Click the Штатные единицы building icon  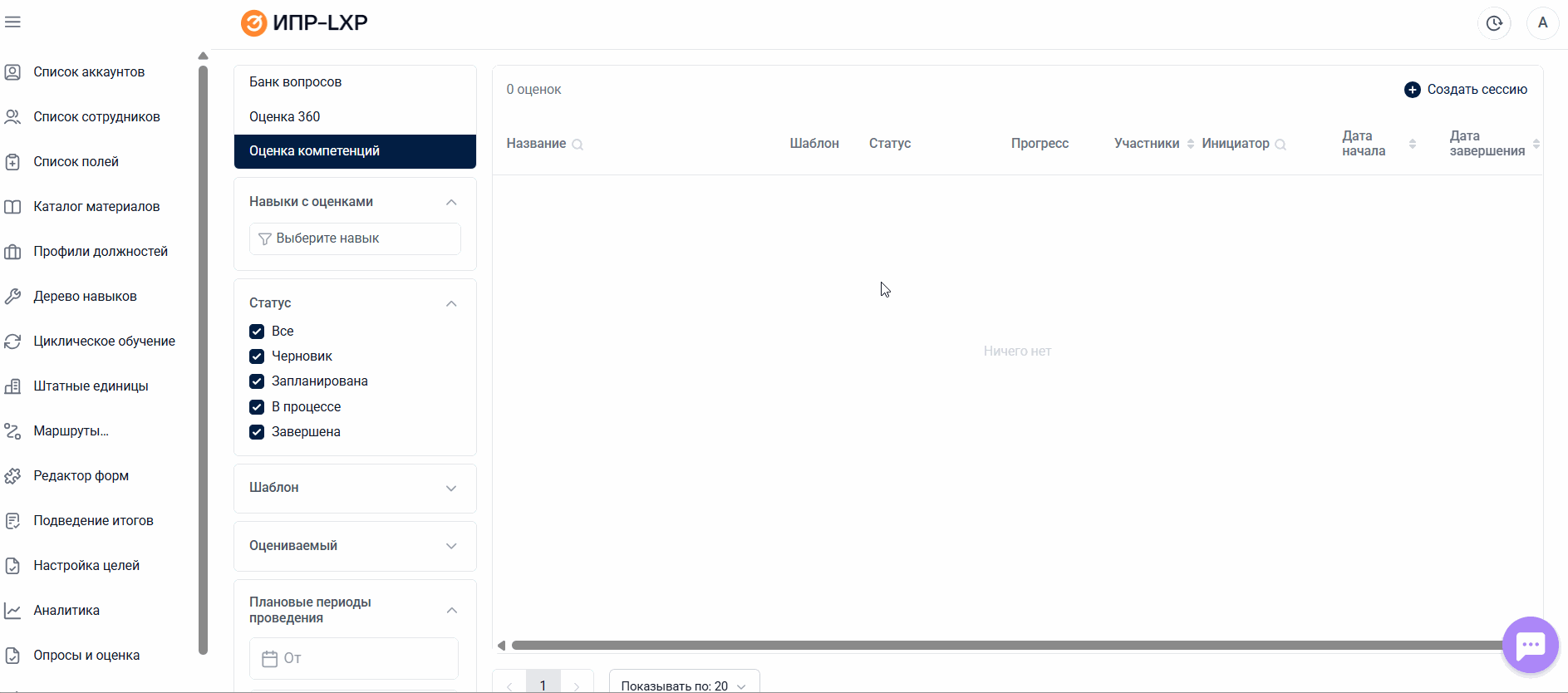pyautogui.click(x=12, y=386)
